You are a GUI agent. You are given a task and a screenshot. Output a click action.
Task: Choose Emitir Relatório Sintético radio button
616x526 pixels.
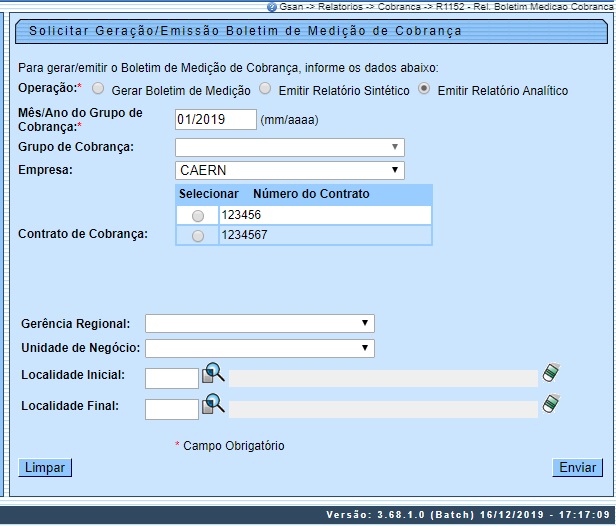[x=265, y=89]
